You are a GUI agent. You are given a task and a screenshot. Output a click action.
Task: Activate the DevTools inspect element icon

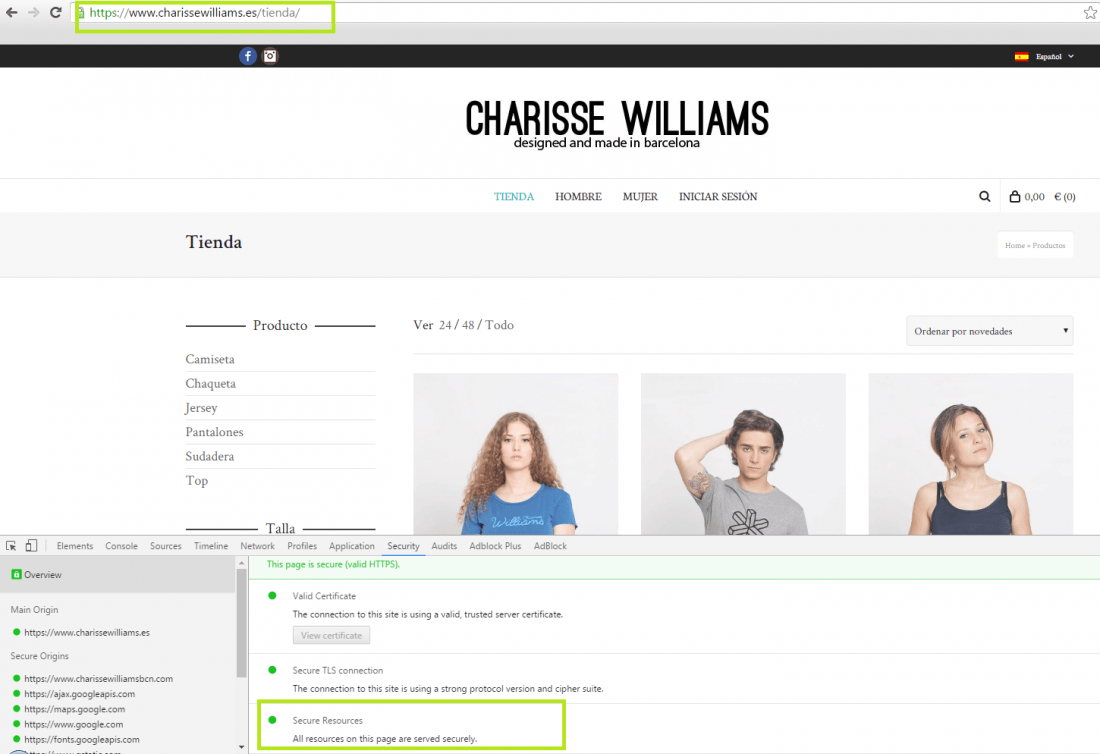point(11,546)
